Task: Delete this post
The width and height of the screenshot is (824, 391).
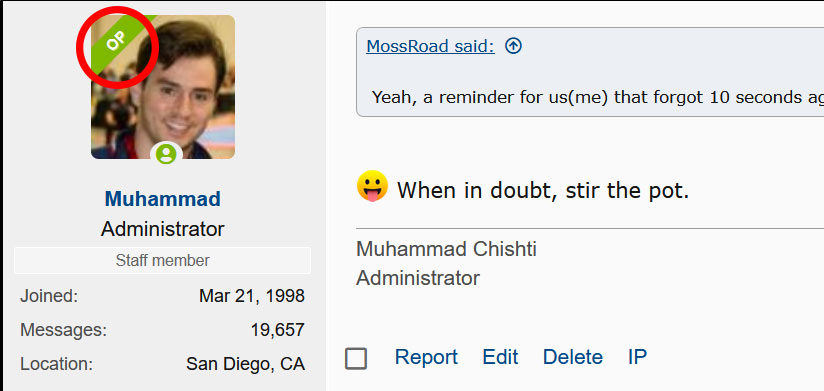Action: (x=573, y=357)
